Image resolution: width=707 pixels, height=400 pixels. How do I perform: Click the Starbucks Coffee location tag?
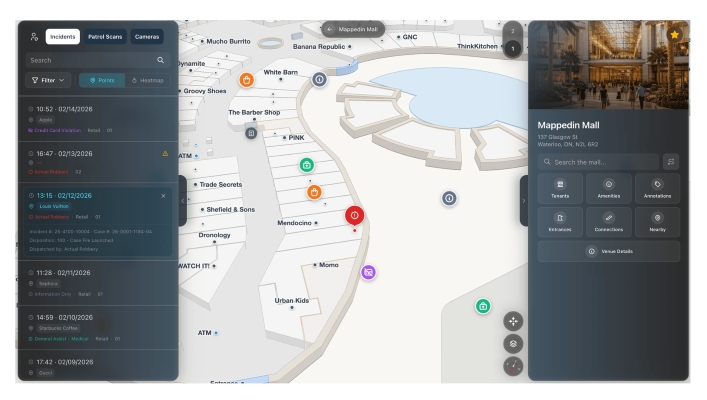(x=58, y=328)
